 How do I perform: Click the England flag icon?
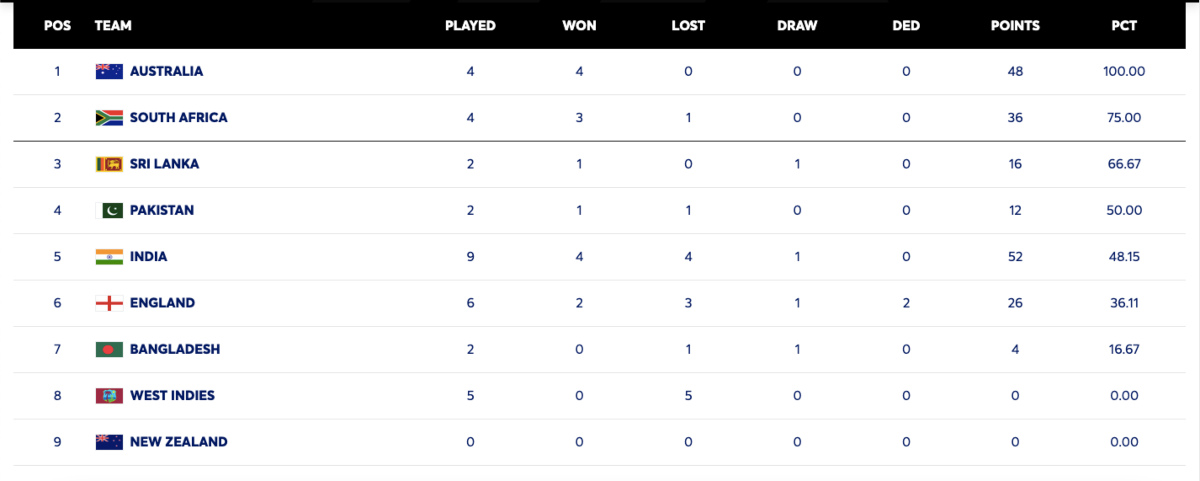coord(109,303)
